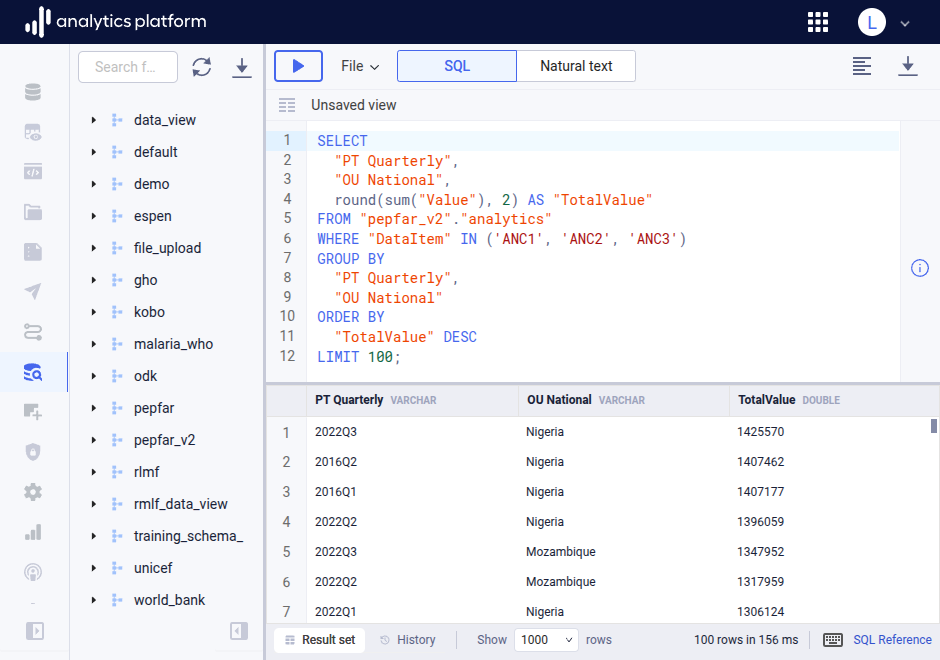Select the gho schema item
Viewport: 940px width, 660px height.
(x=146, y=280)
